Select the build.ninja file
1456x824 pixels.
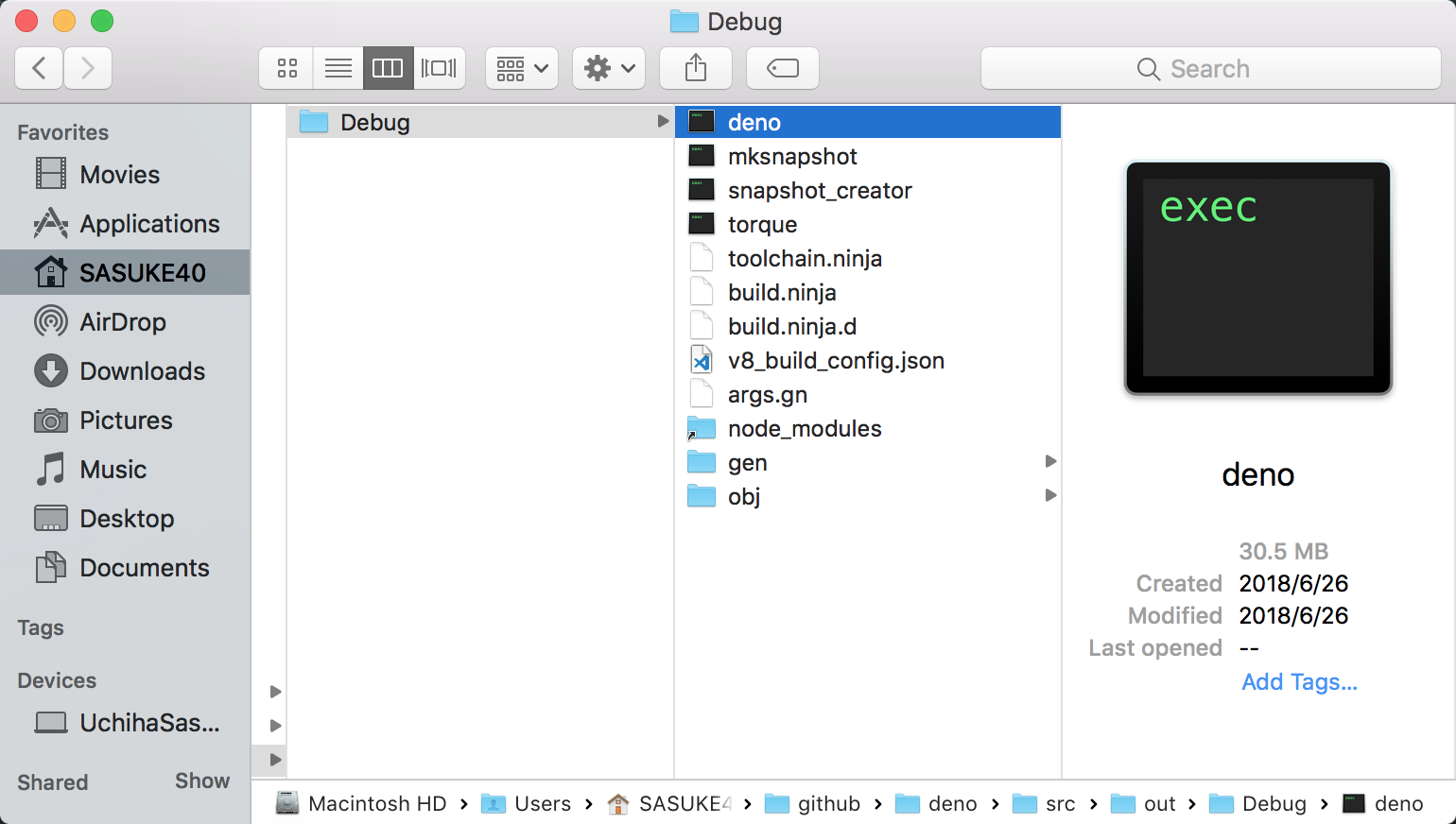click(x=868, y=292)
